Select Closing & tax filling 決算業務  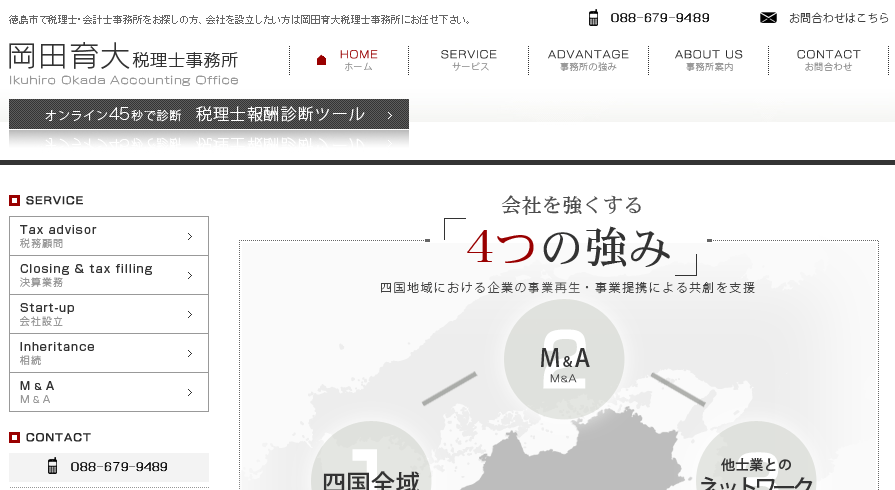click(x=109, y=275)
